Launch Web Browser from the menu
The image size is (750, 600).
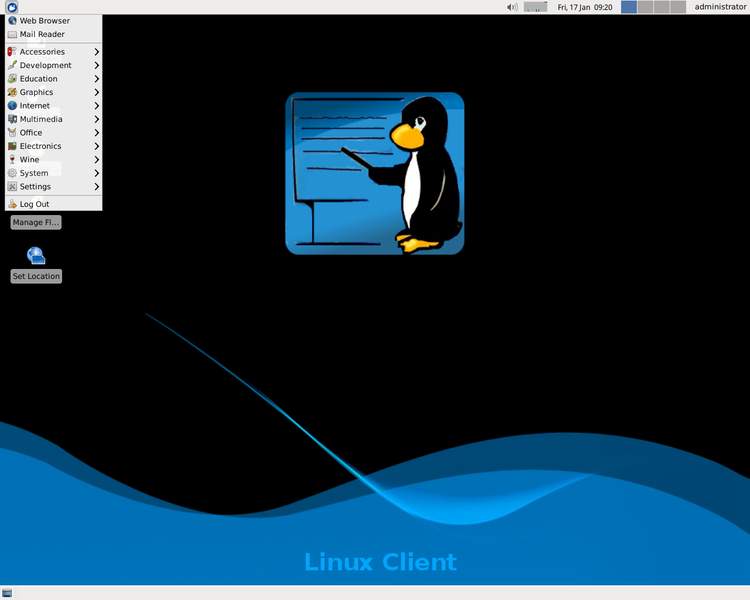(54, 21)
